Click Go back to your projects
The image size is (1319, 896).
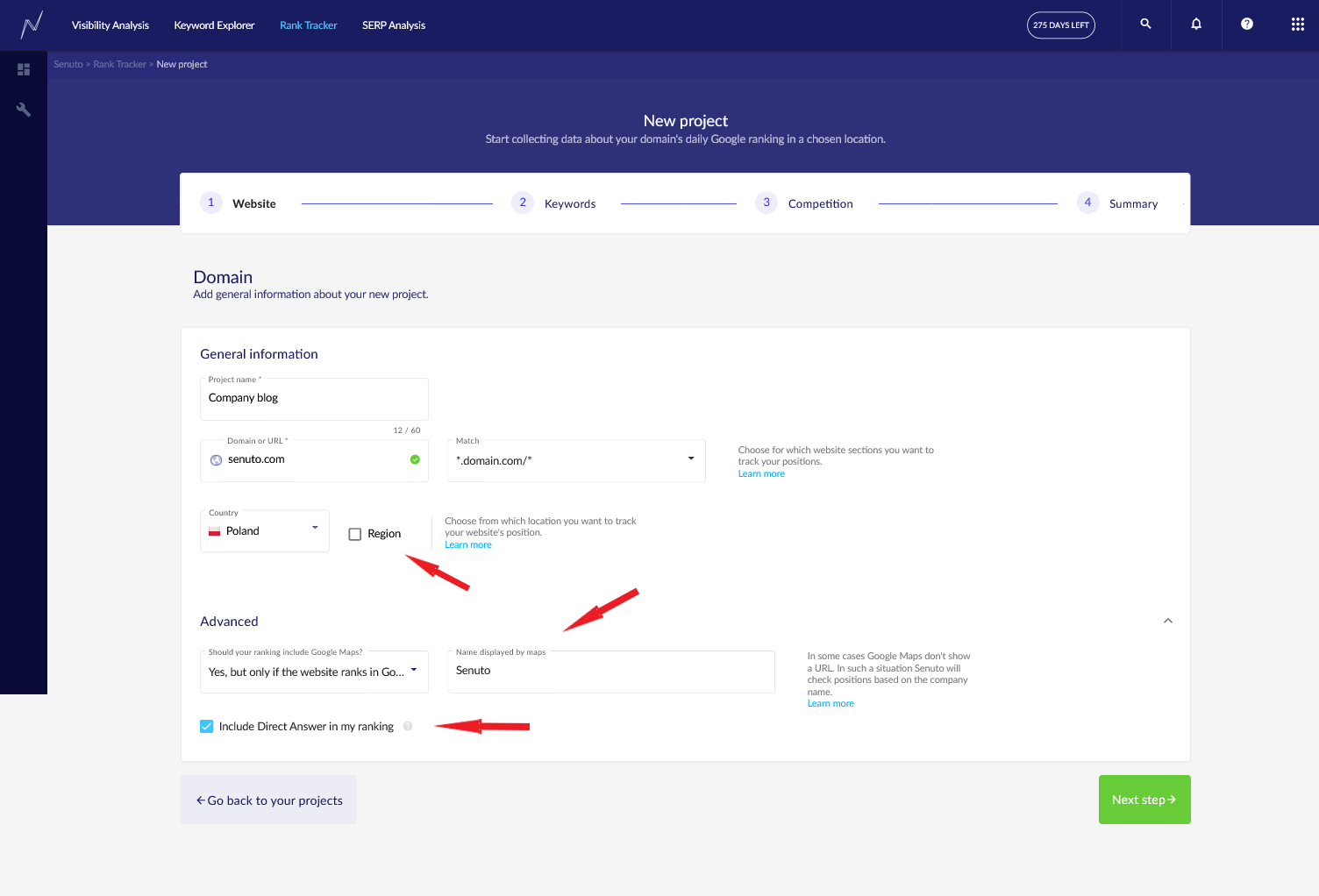click(268, 800)
